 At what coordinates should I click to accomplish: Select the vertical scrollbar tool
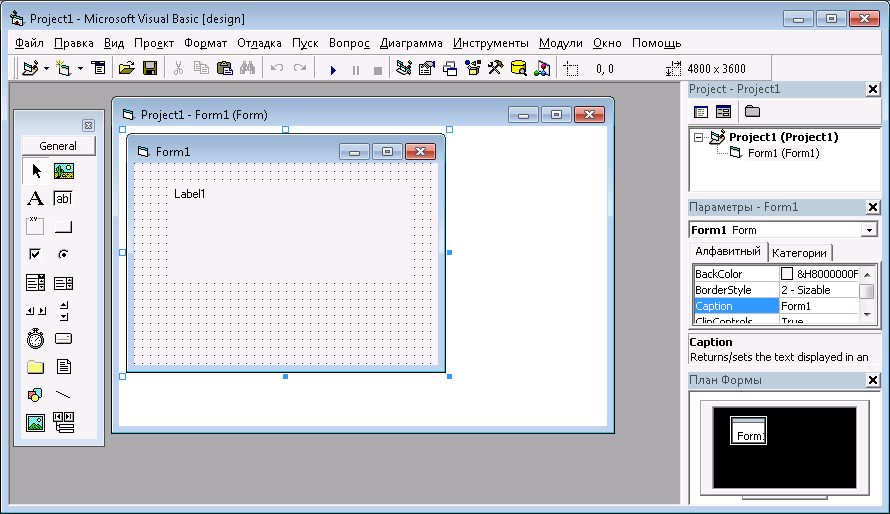(64, 310)
